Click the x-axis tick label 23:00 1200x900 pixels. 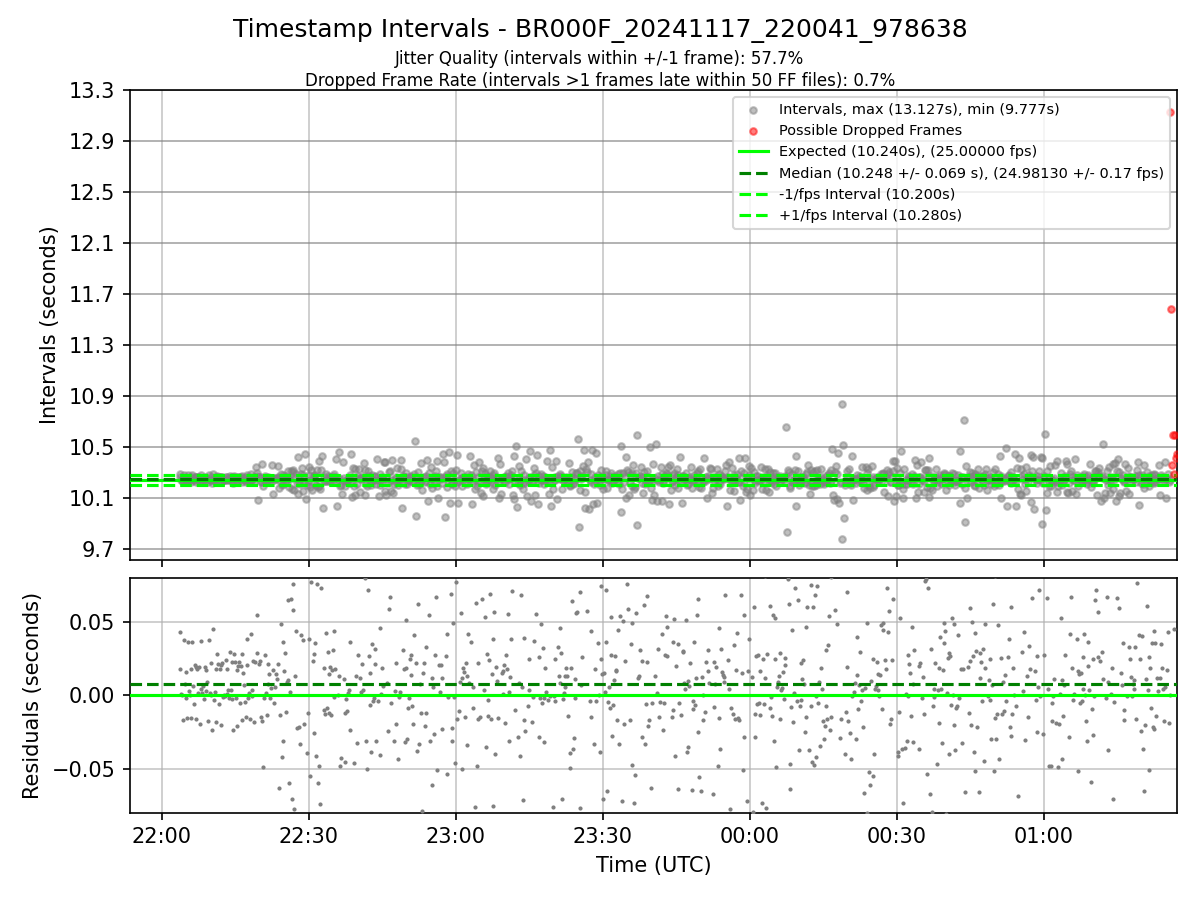coord(456,834)
